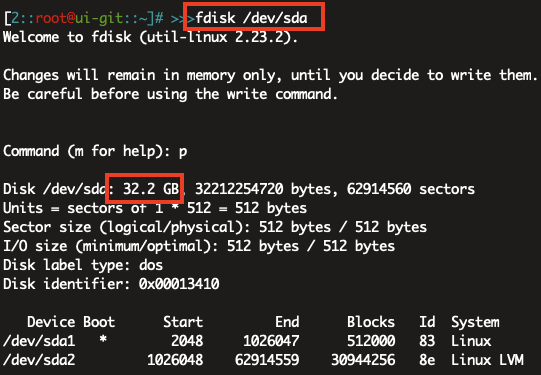Image resolution: width=541 pixels, height=375 pixels.
Task: Click the 30944256 blocks value
Action: [x=363, y=360]
